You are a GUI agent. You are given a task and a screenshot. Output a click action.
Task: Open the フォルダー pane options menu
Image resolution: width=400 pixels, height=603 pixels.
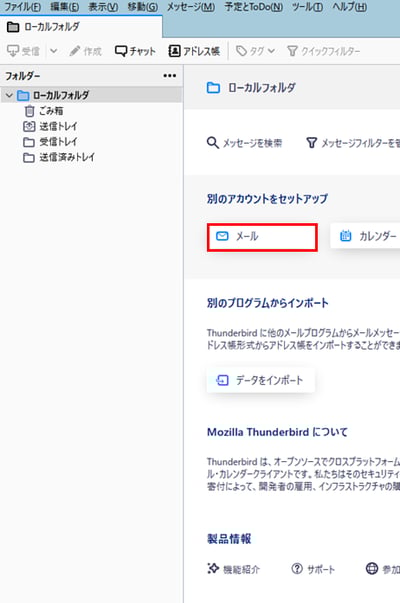pos(170,76)
